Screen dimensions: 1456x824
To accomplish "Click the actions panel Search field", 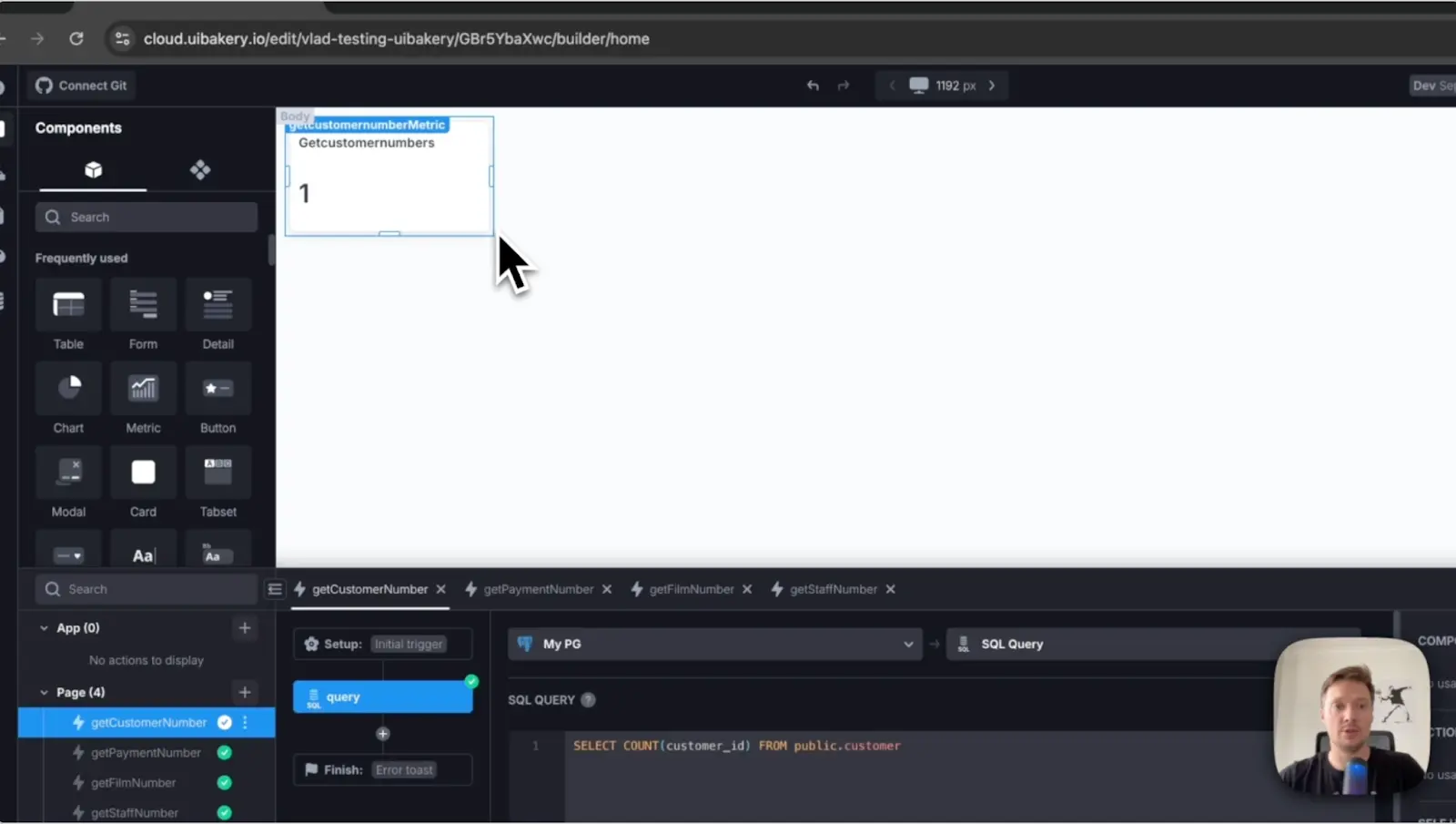I will click(x=147, y=589).
